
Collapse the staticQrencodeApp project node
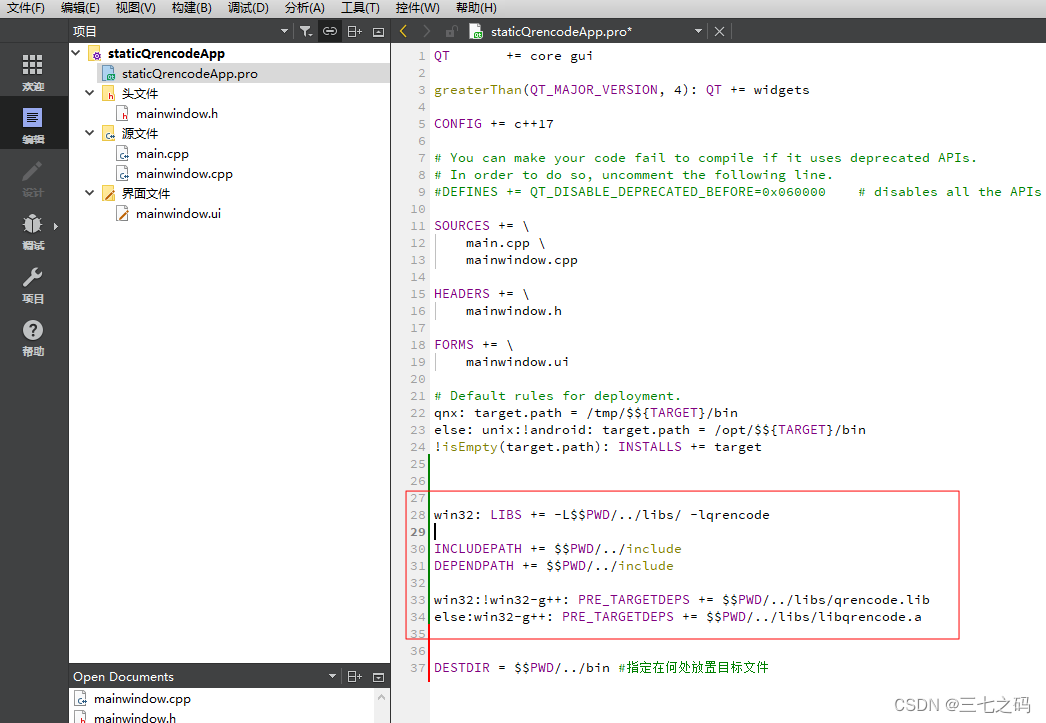[76, 53]
